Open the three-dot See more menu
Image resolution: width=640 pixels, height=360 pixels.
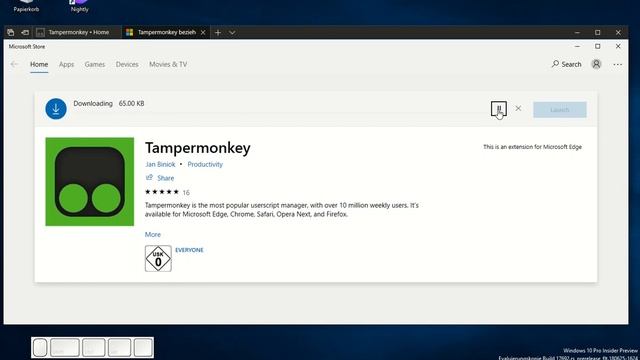(618, 64)
